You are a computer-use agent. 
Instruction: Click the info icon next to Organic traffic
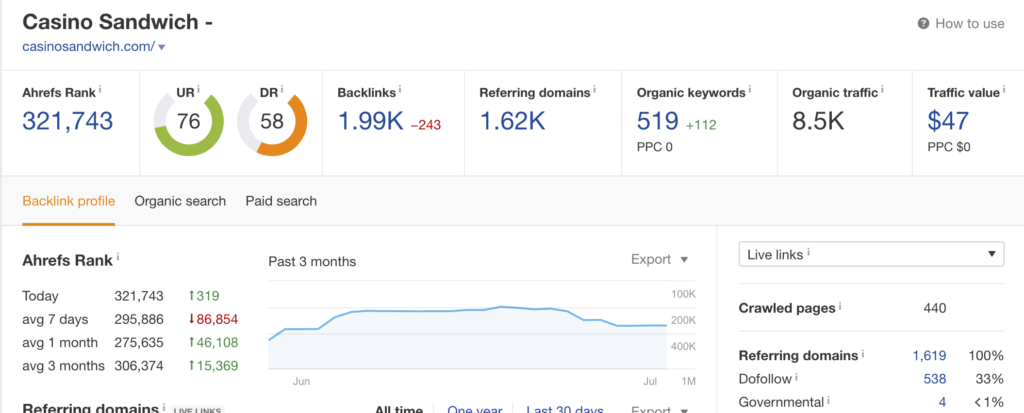pos(882,90)
